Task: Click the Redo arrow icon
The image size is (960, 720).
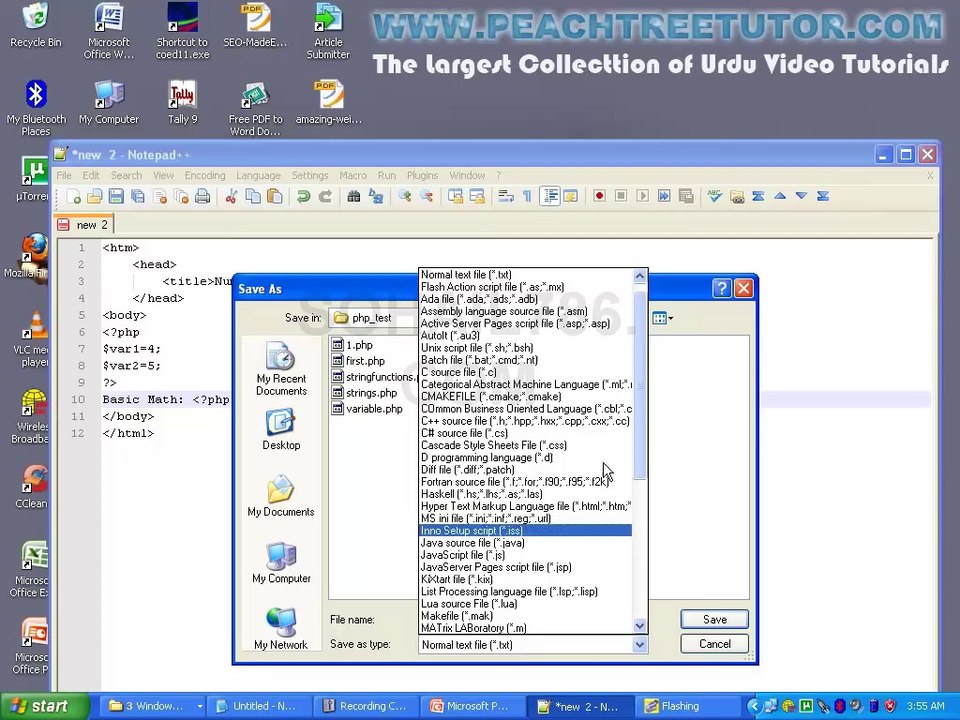Action: point(325,197)
